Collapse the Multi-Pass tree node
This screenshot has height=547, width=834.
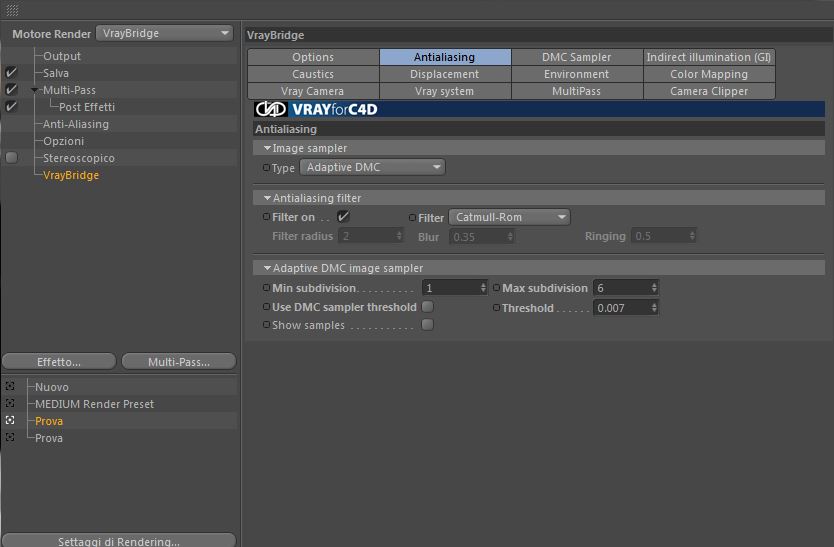click(35, 90)
